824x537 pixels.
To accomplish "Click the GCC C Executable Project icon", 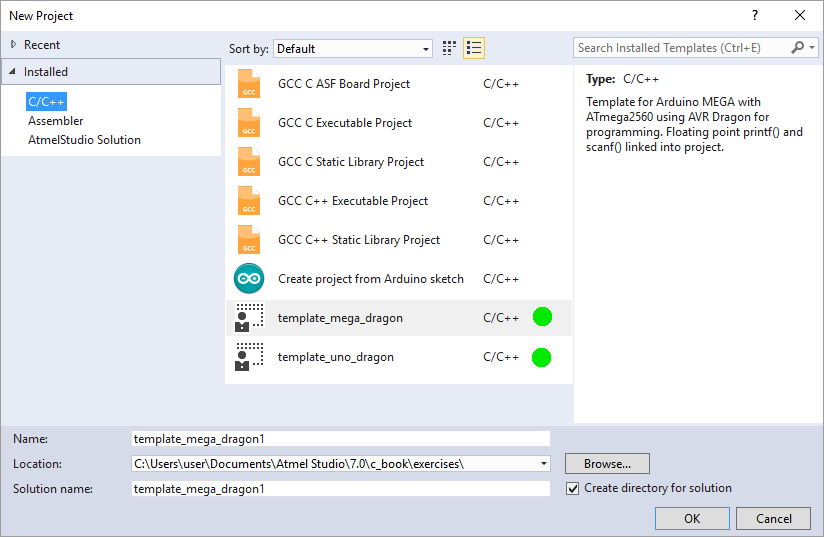I will [x=248, y=123].
